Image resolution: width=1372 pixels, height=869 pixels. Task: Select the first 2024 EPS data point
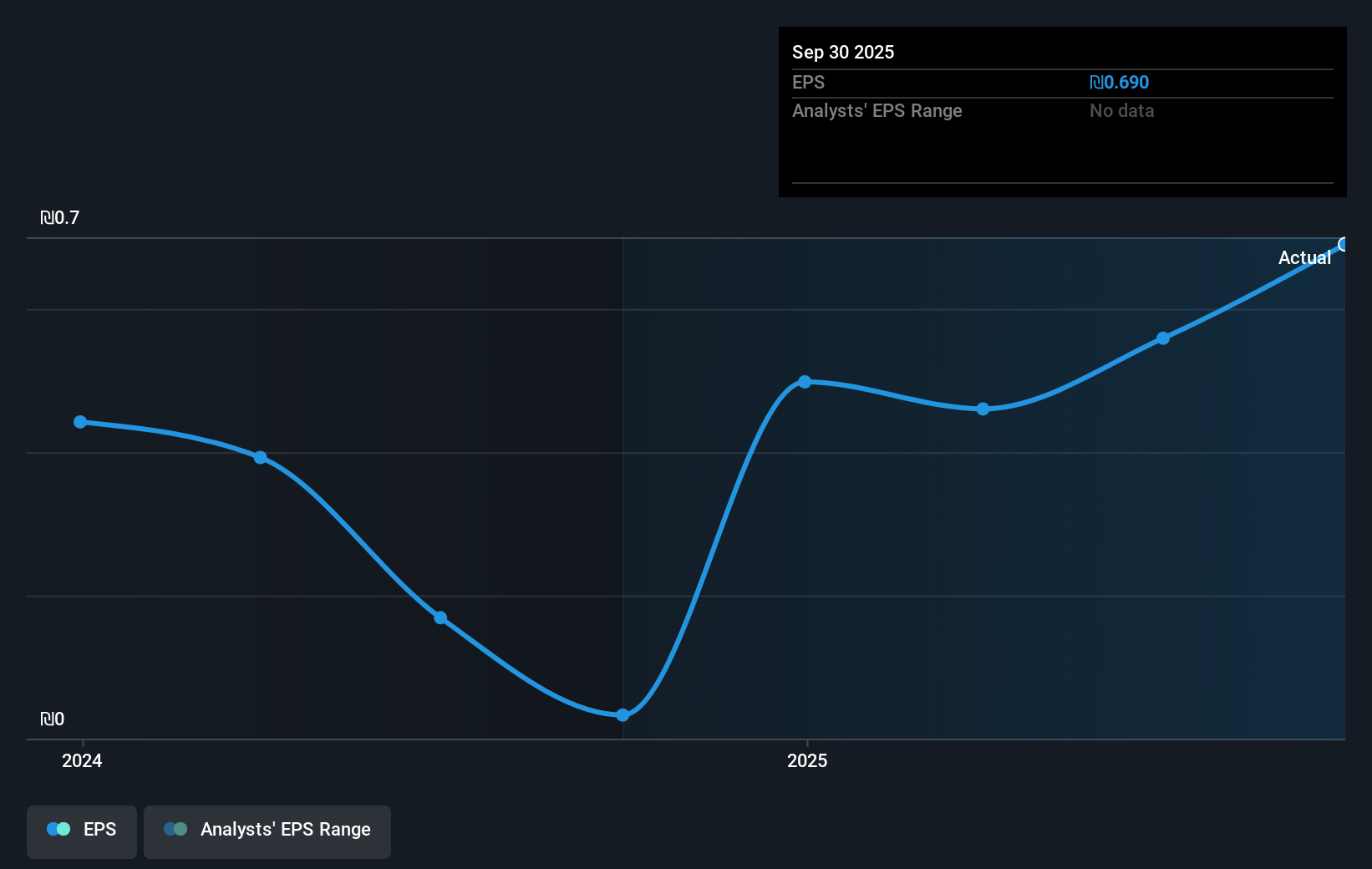coord(79,422)
